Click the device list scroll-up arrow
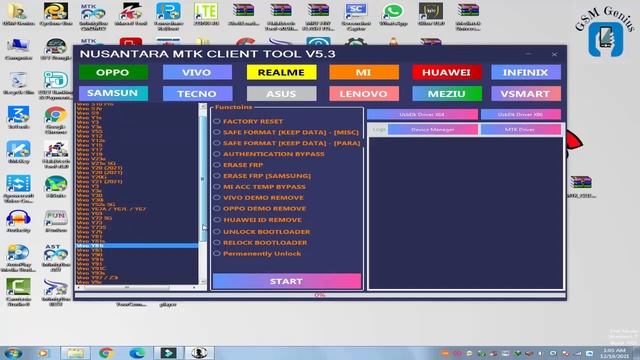This screenshot has height=360, width=640. point(202,107)
